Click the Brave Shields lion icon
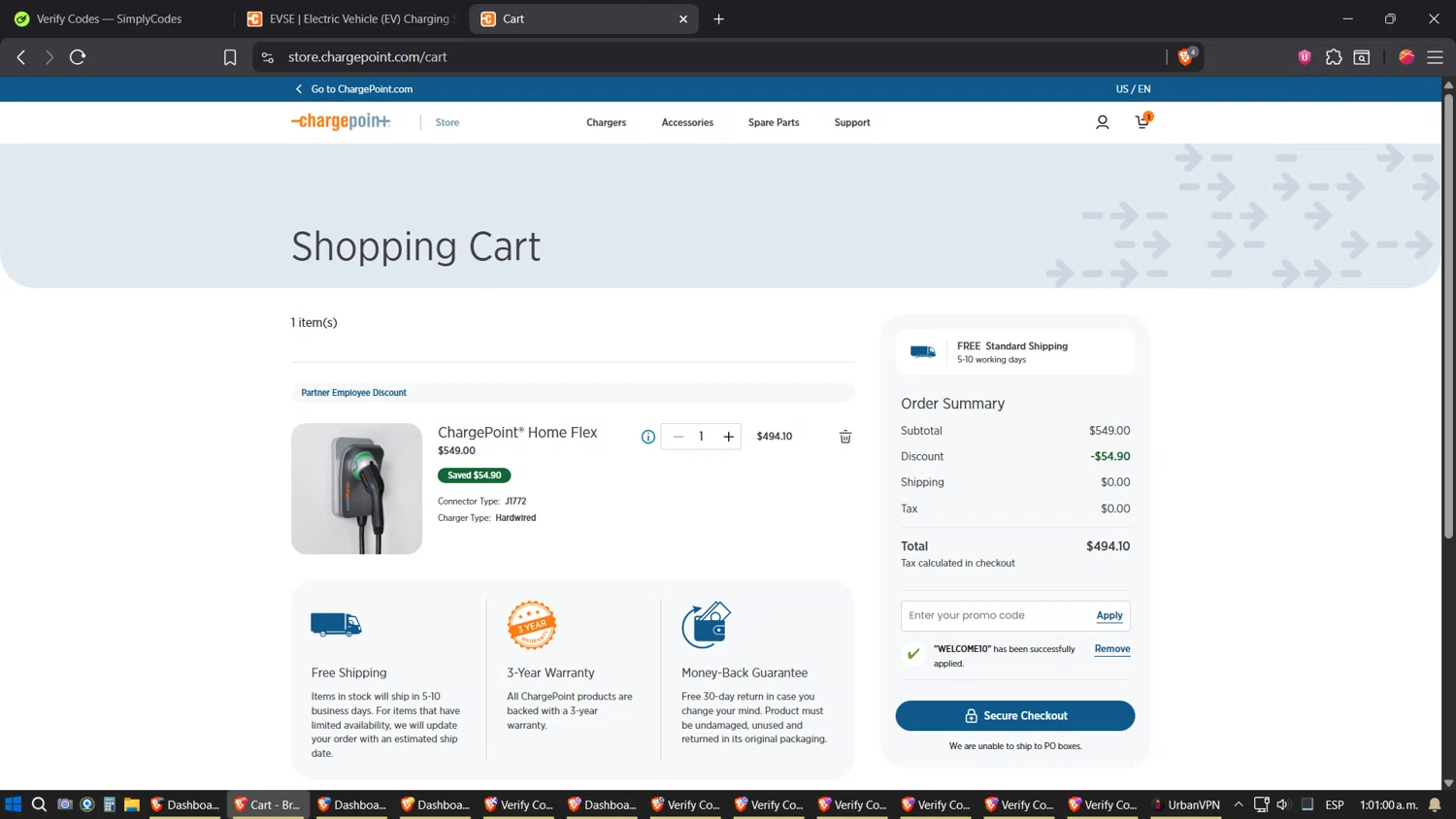Image resolution: width=1456 pixels, height=819 pixels. [x=1185, y=57]
